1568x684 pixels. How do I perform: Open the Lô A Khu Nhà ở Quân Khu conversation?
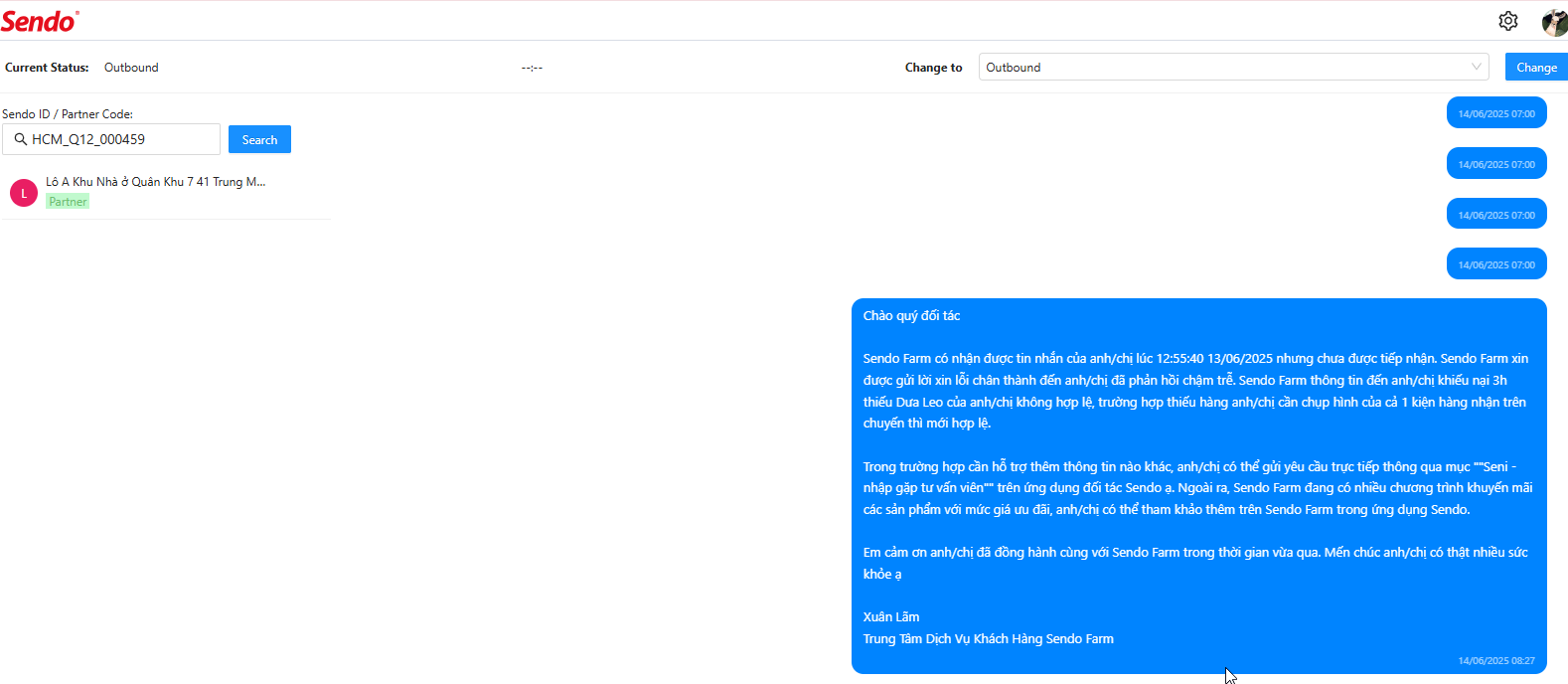coord(165,192)
